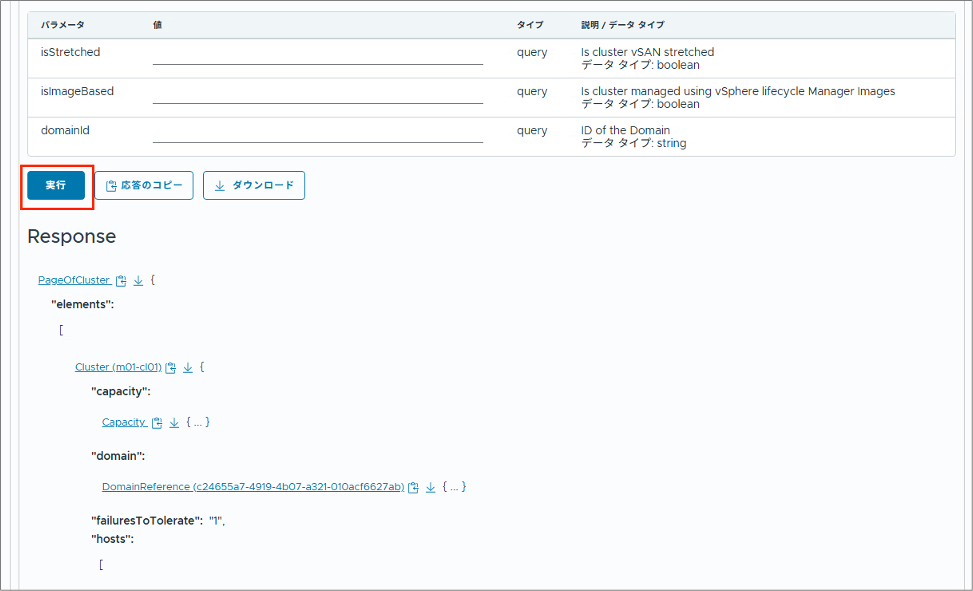Copy DomainReference with clipboard icon

[414, 487]
